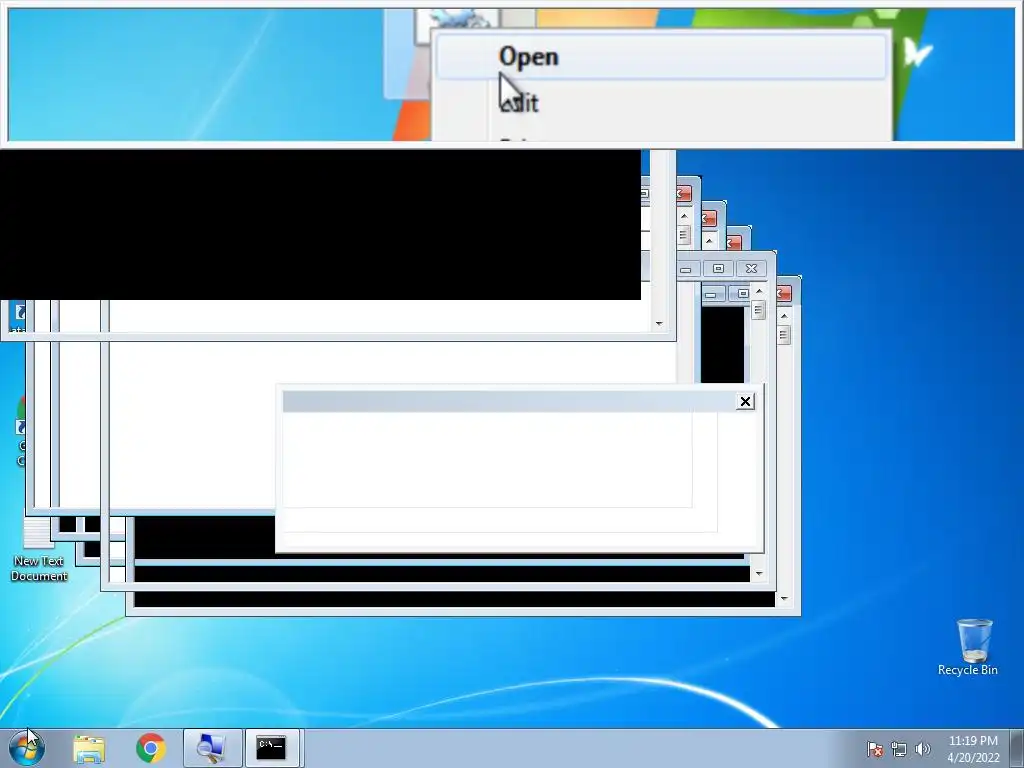The height and width of the screenshot is (768, 1024).
Task: Click the Show desktop strip beside the clock
Action: 1017,748
